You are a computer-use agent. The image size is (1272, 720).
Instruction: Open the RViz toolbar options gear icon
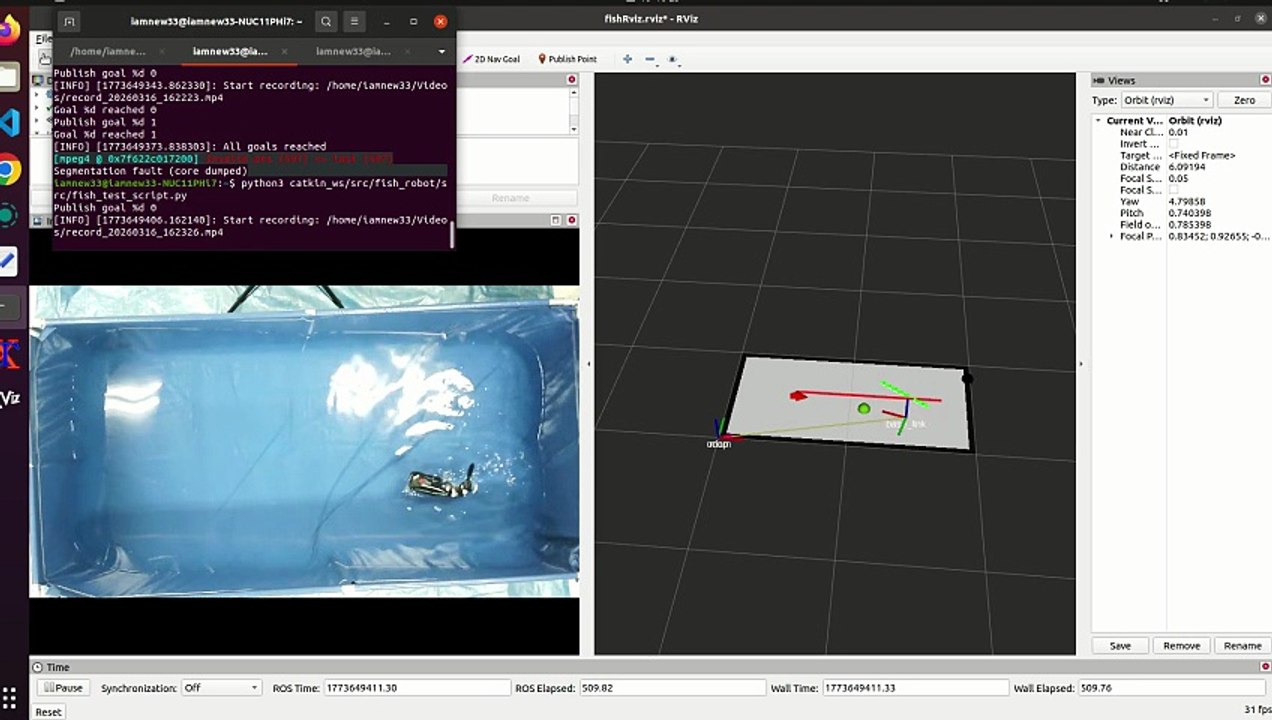(673, 60)
